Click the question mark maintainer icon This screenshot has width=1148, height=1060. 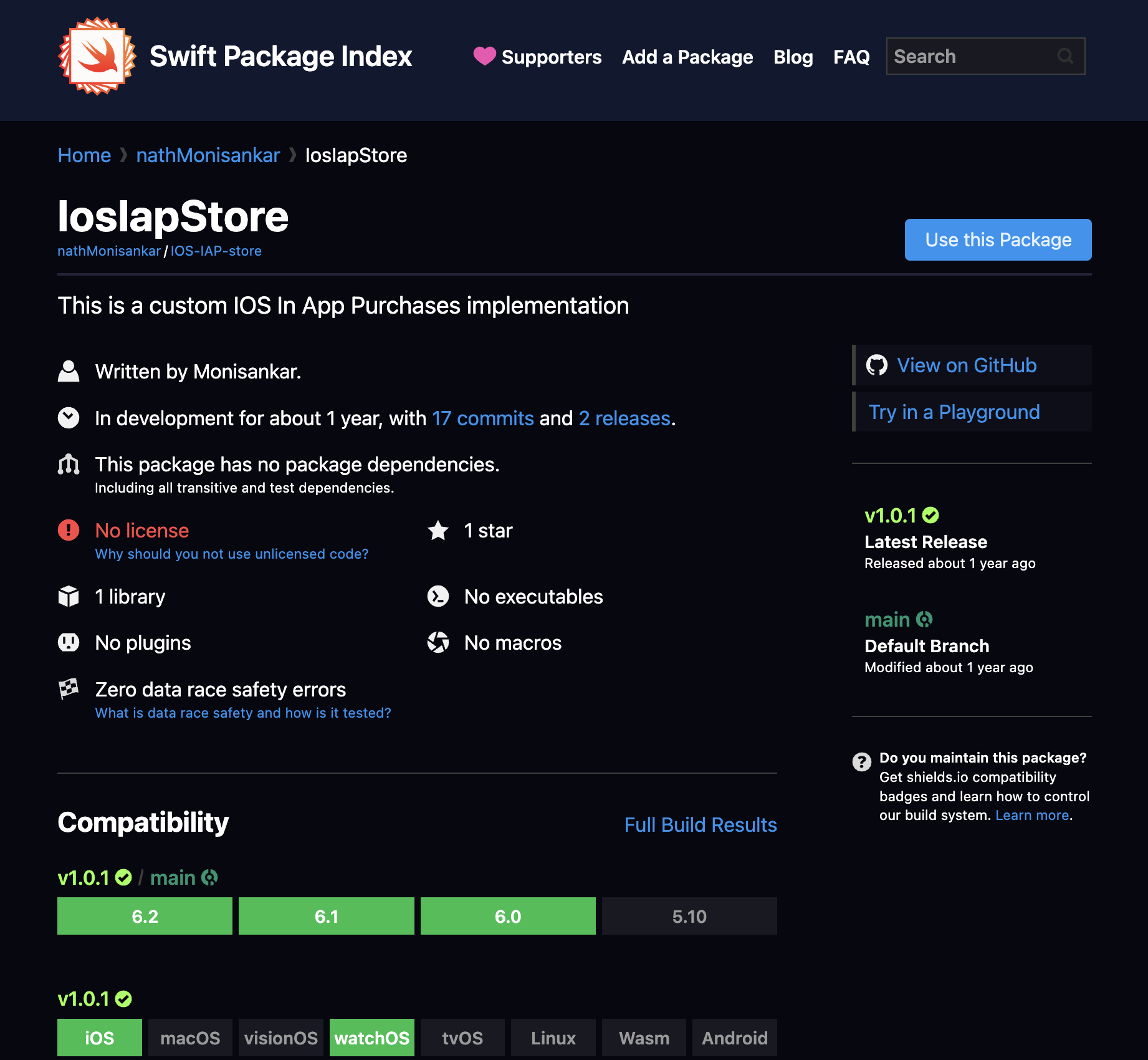pos(861,761)
